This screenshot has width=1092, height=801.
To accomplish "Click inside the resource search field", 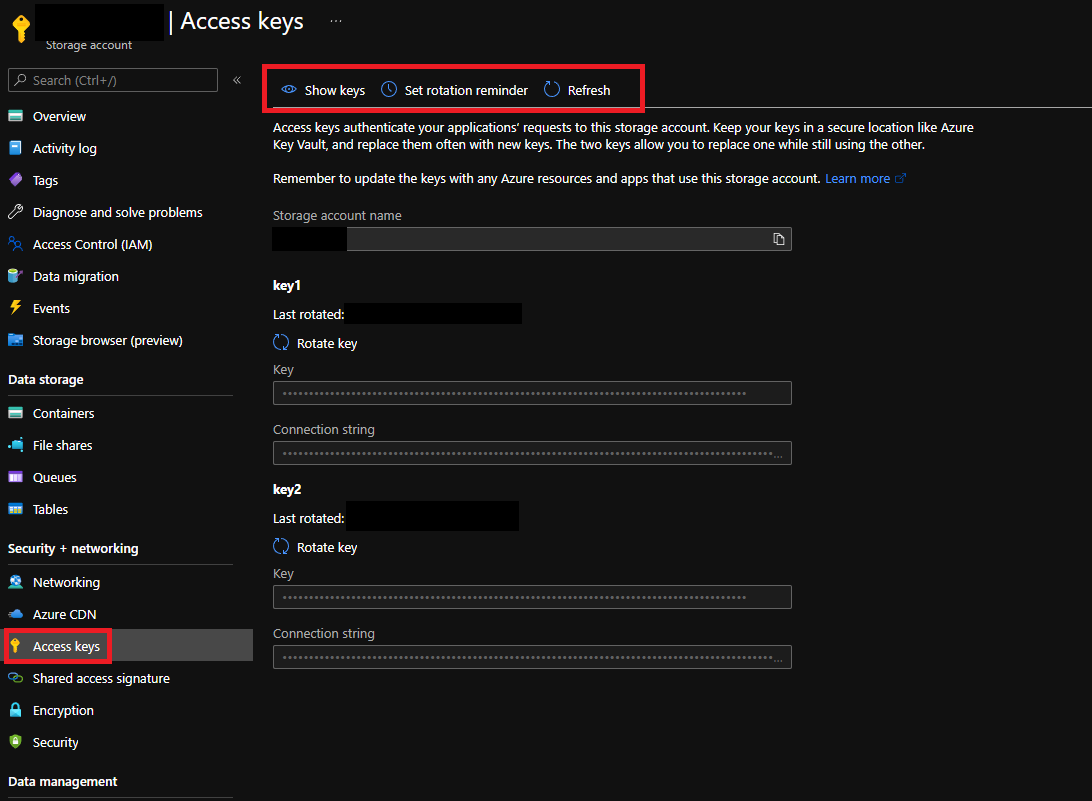I will pyautogui.click(x=112, y=80).
